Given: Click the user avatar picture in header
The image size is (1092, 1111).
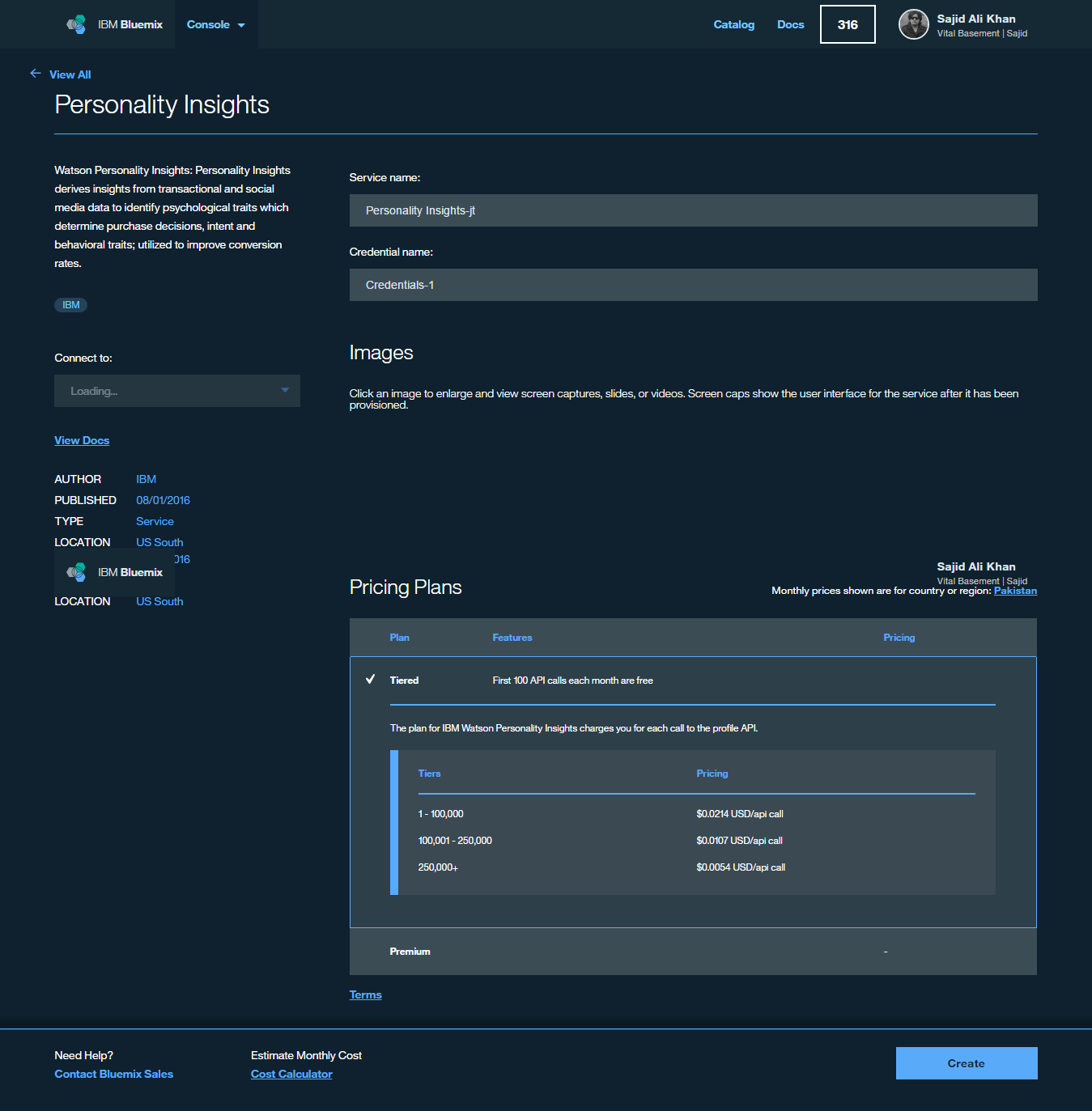Looking at the screenshot, I should (914, 24).
